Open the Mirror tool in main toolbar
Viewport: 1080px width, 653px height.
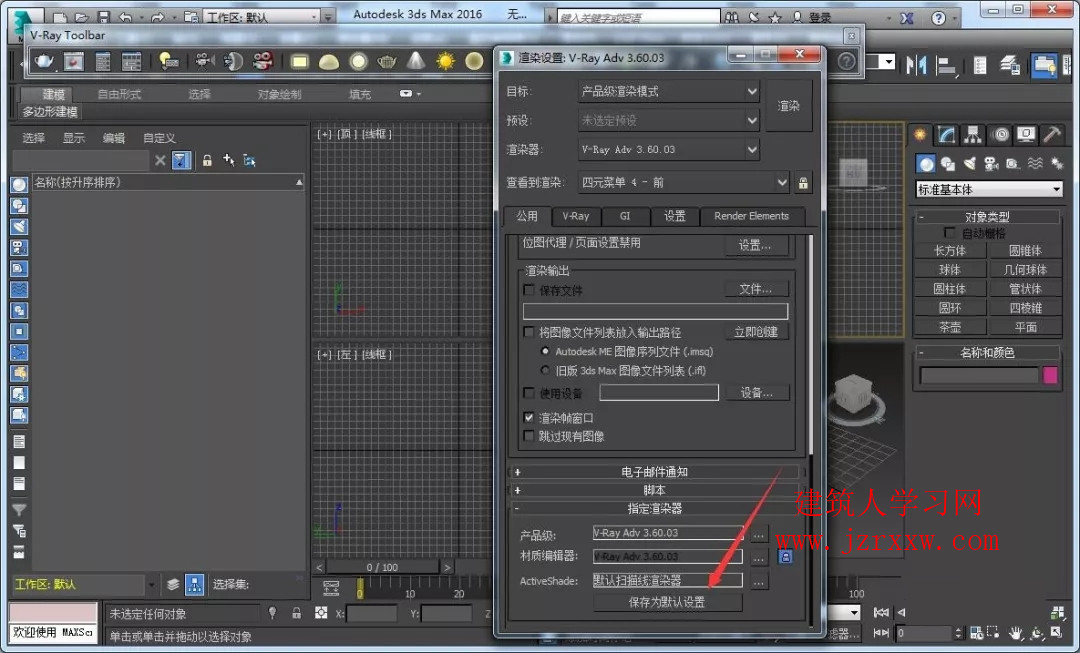(917, 65)
